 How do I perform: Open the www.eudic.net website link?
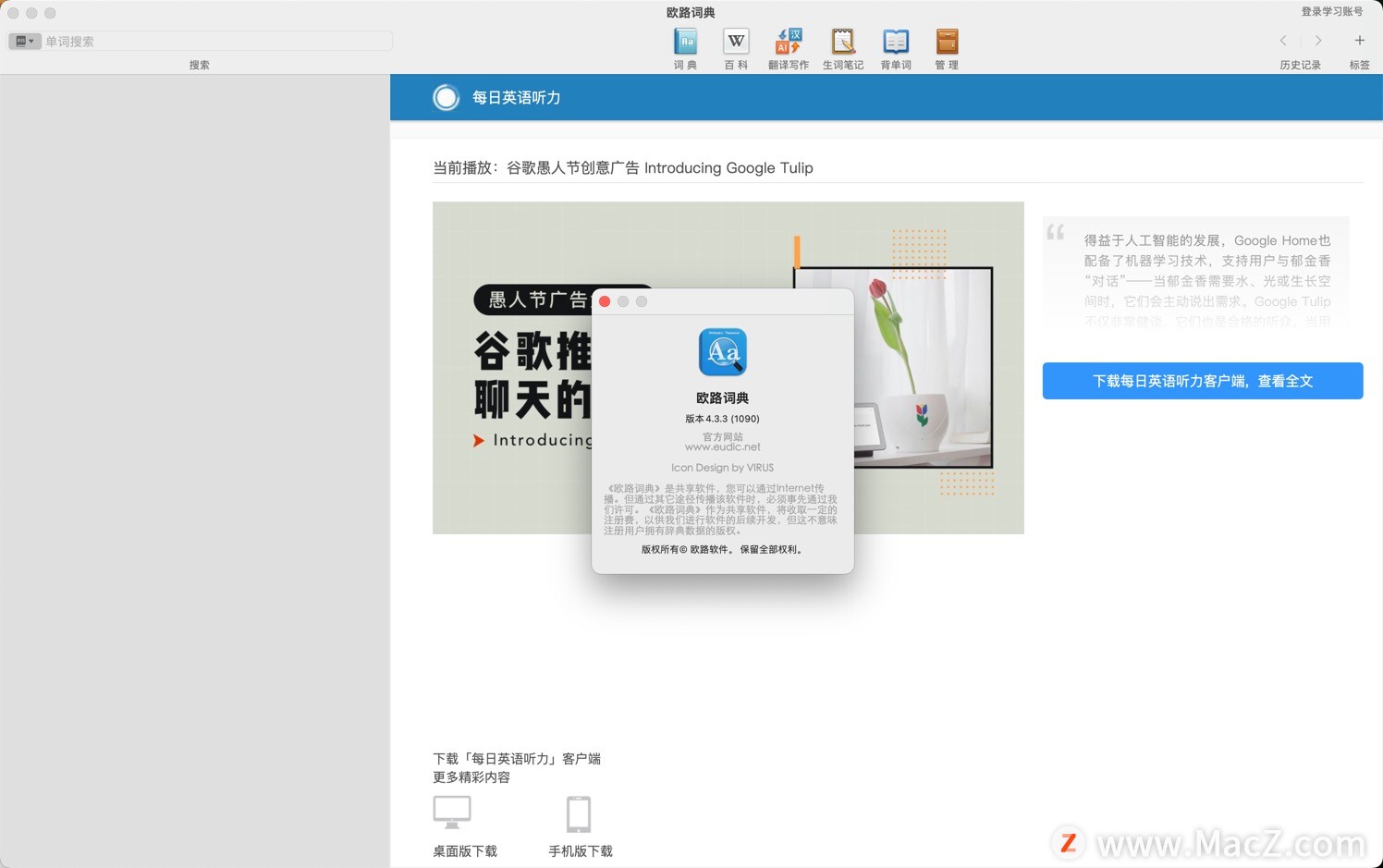point(722,446)
